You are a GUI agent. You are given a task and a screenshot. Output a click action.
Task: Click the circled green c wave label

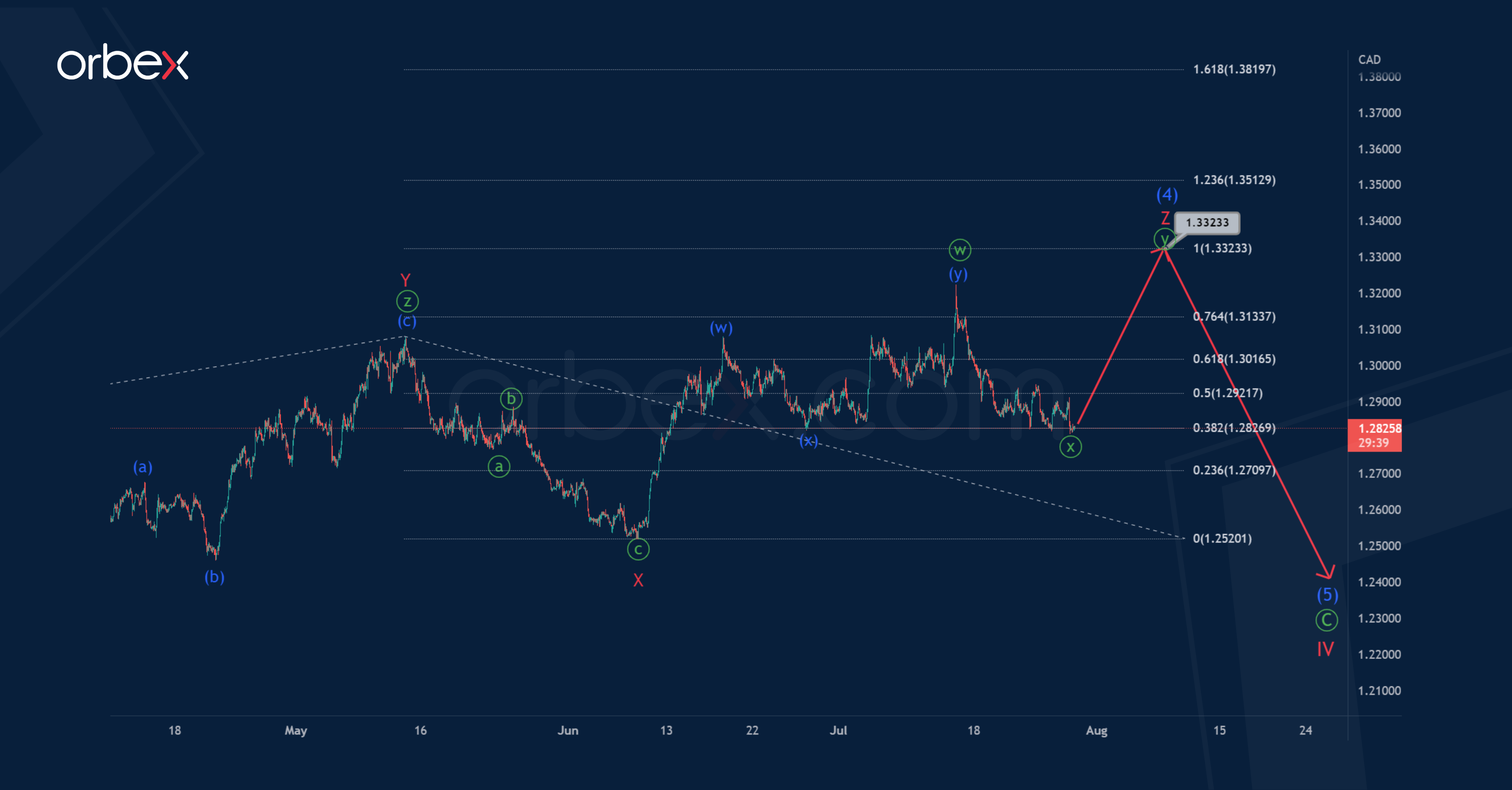point(638,549)
